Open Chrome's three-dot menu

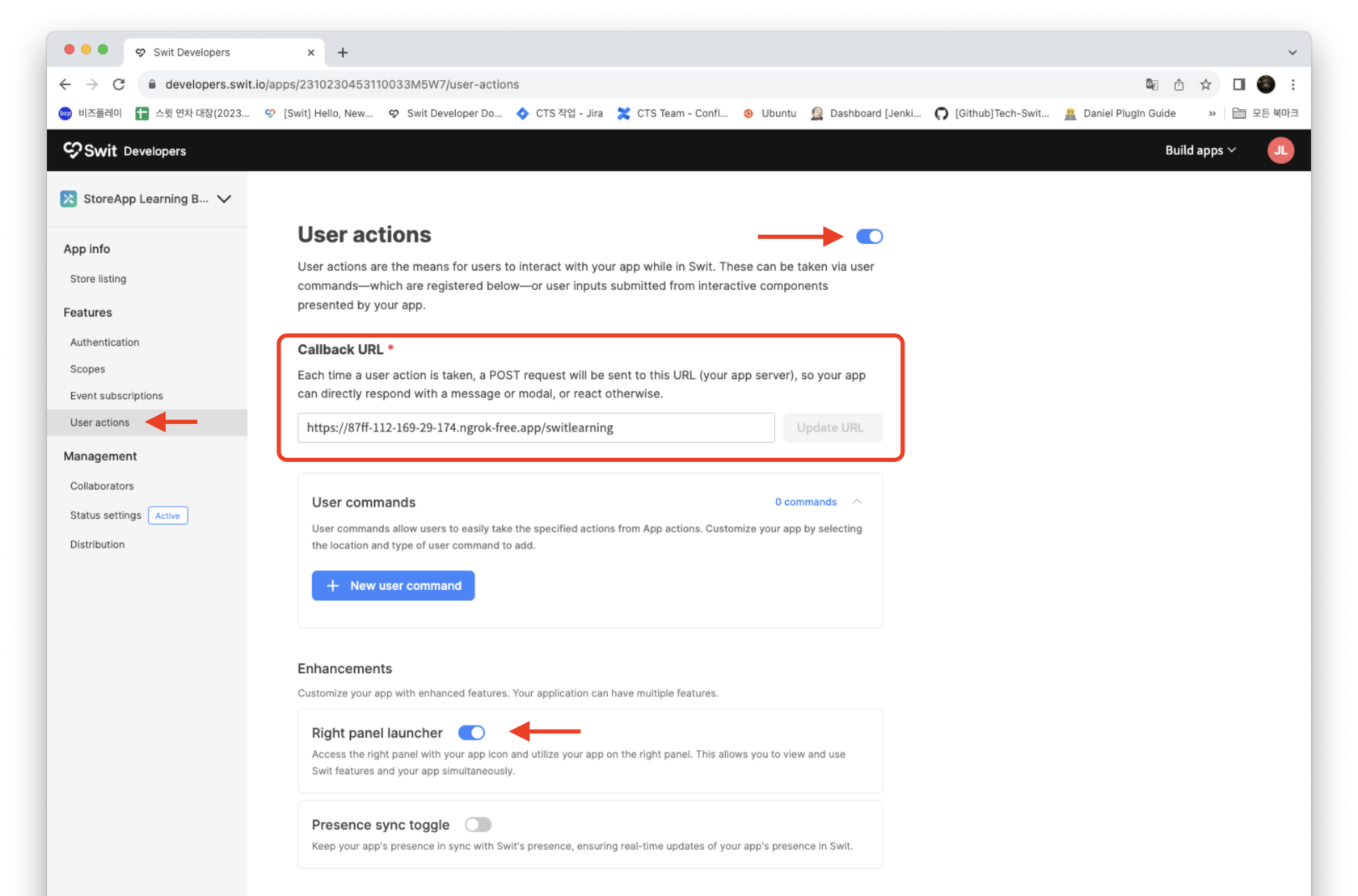click(x=1293, y=84)
